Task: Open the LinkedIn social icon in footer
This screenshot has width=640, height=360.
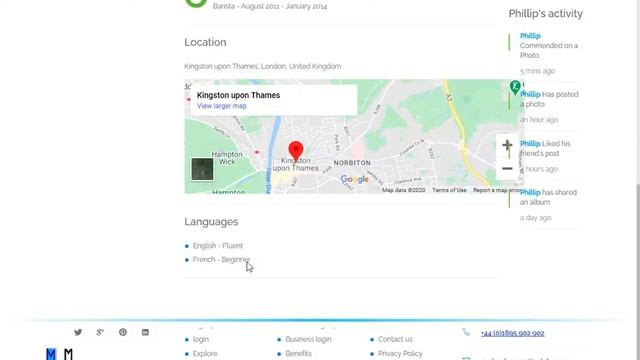Action: 145,332
